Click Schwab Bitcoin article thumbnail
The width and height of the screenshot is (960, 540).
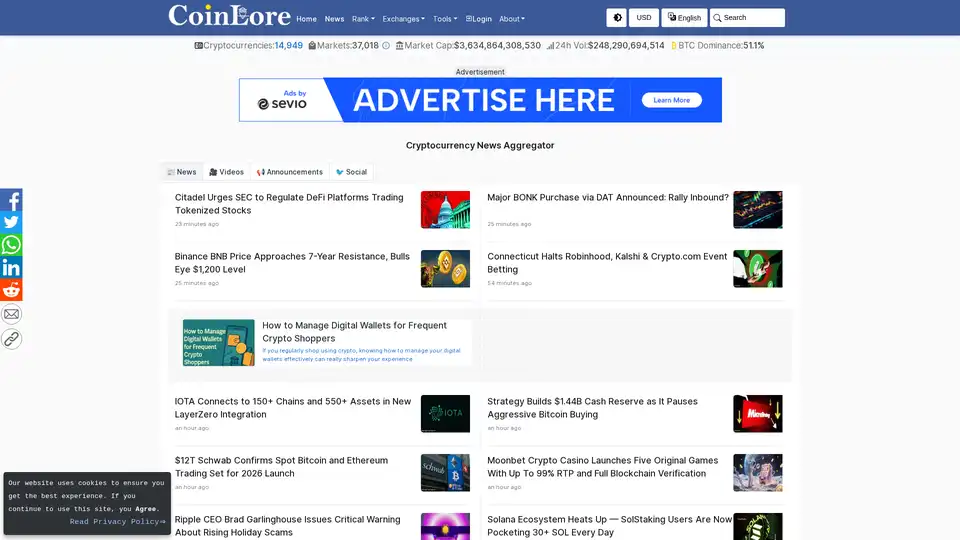click(445, 473)
